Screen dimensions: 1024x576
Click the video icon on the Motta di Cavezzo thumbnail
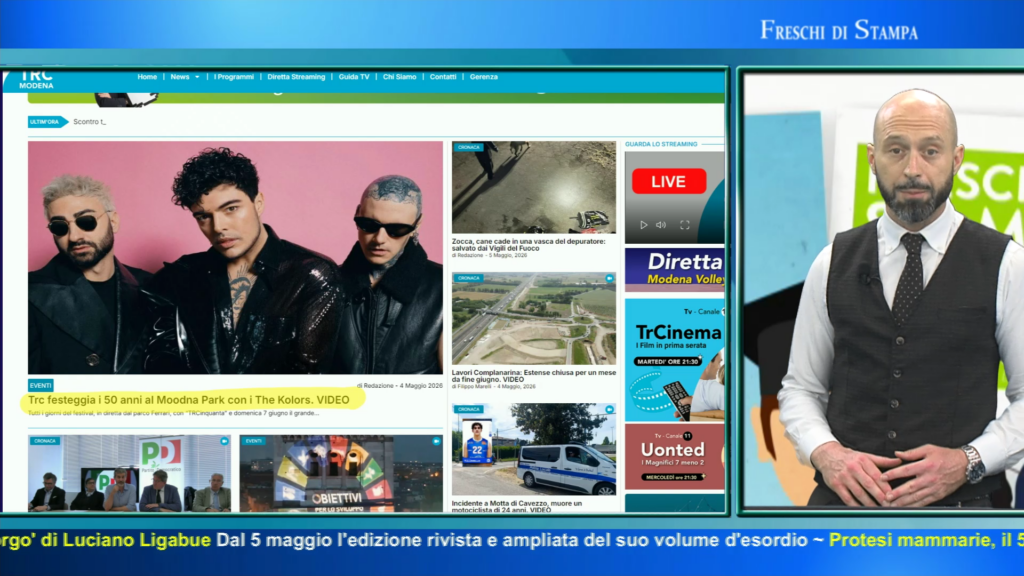coord(609,409)
